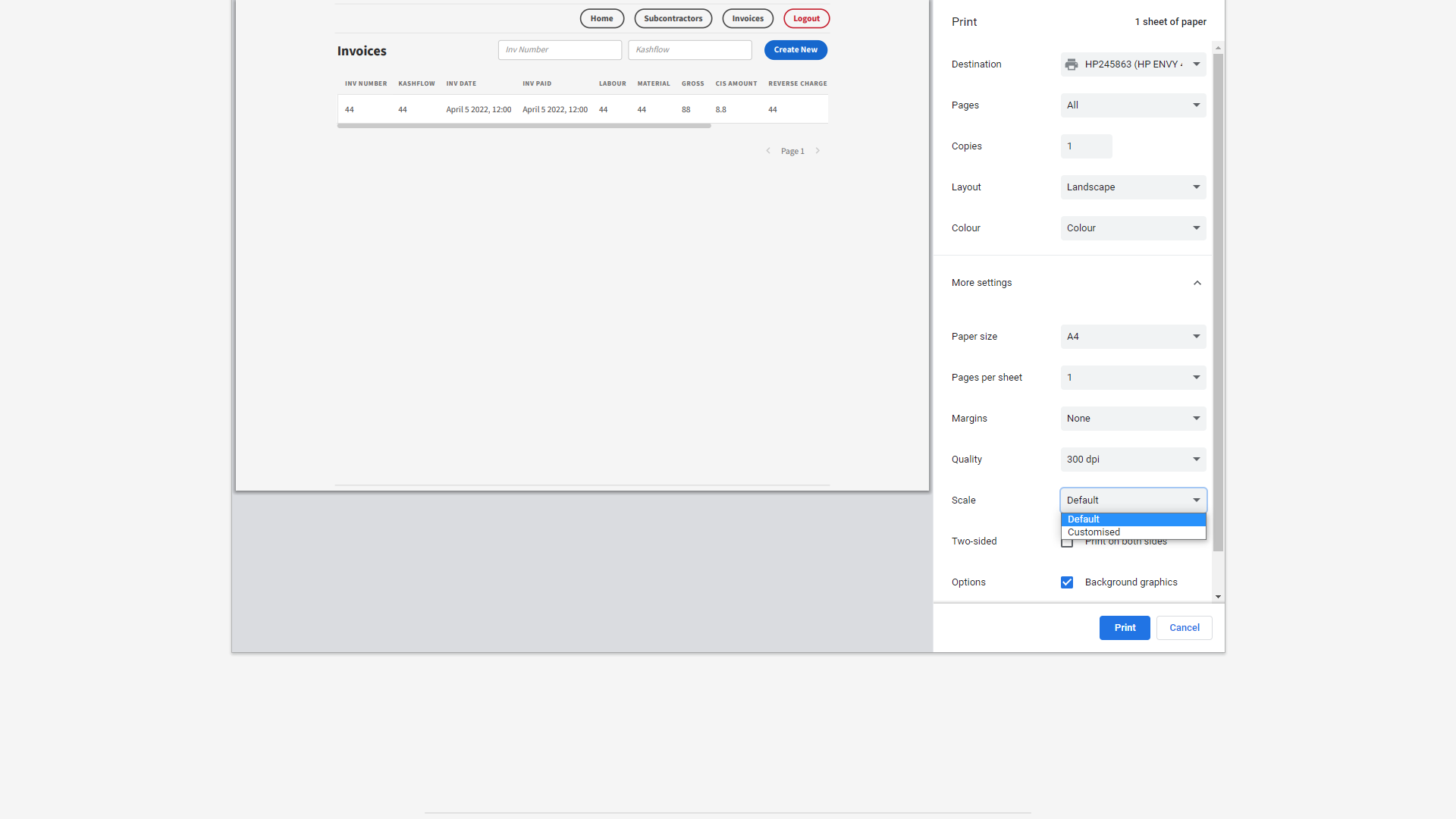Open the Subcontractors page
The image size is (1456, 819).
pyautogui.click(x=673, y=18)
